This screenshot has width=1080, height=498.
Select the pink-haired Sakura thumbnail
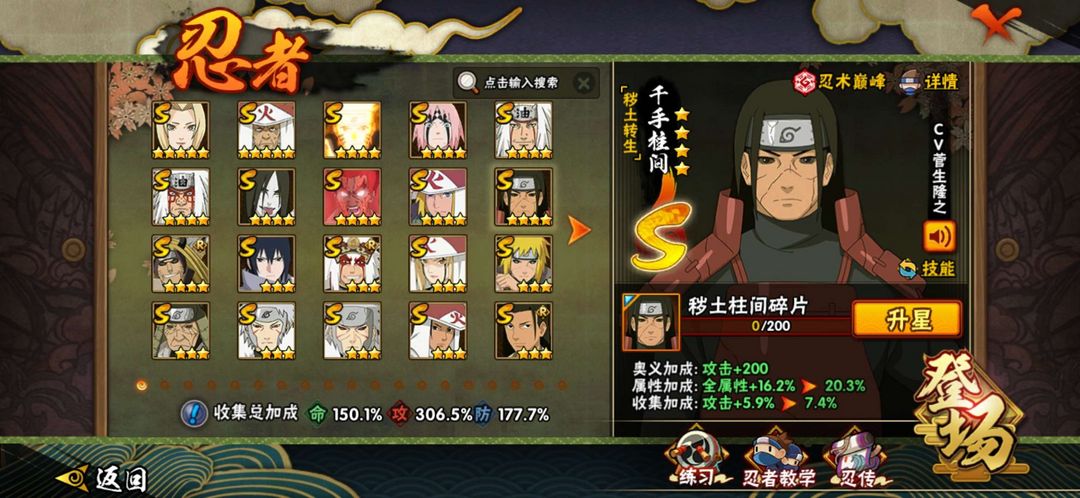[438, 130]
